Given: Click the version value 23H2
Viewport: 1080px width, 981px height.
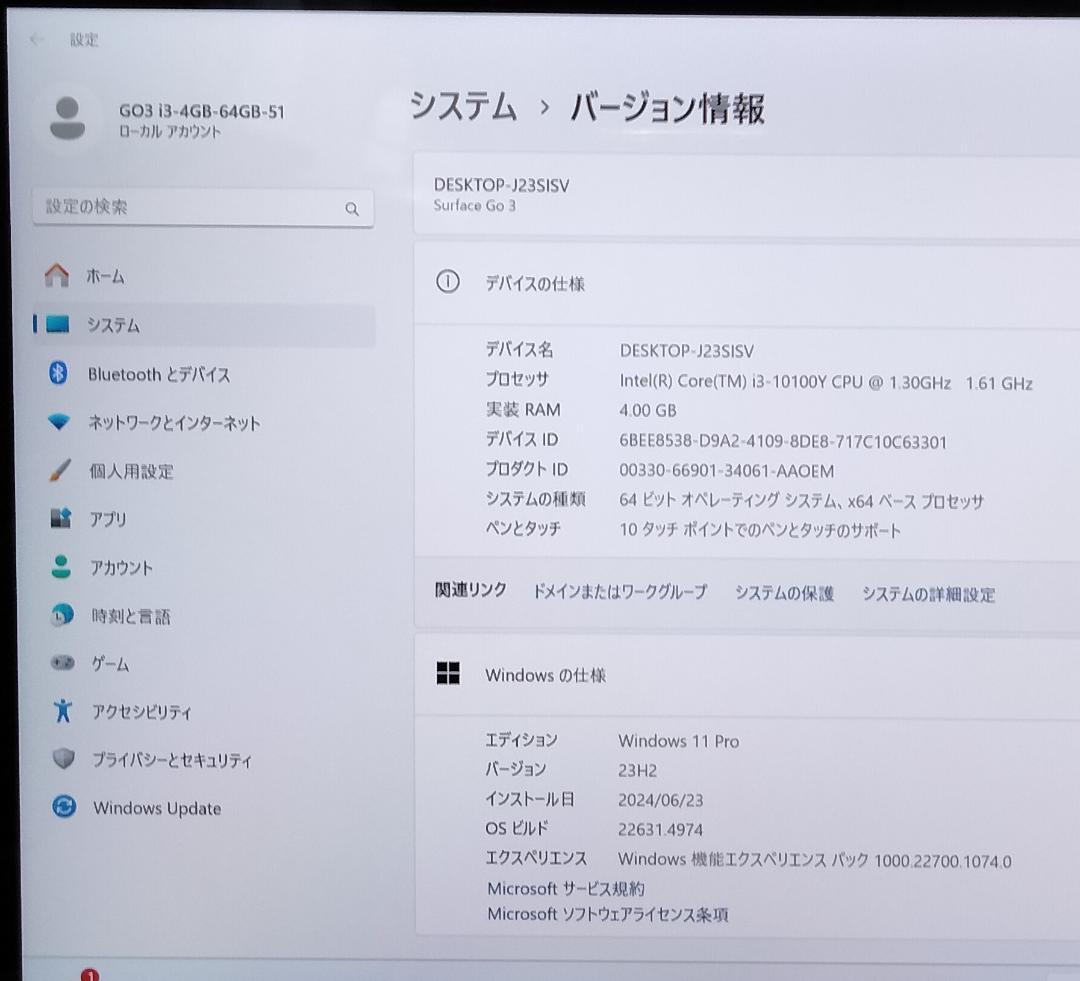Looking at the screenshot, I should click(x=637, y=770).
